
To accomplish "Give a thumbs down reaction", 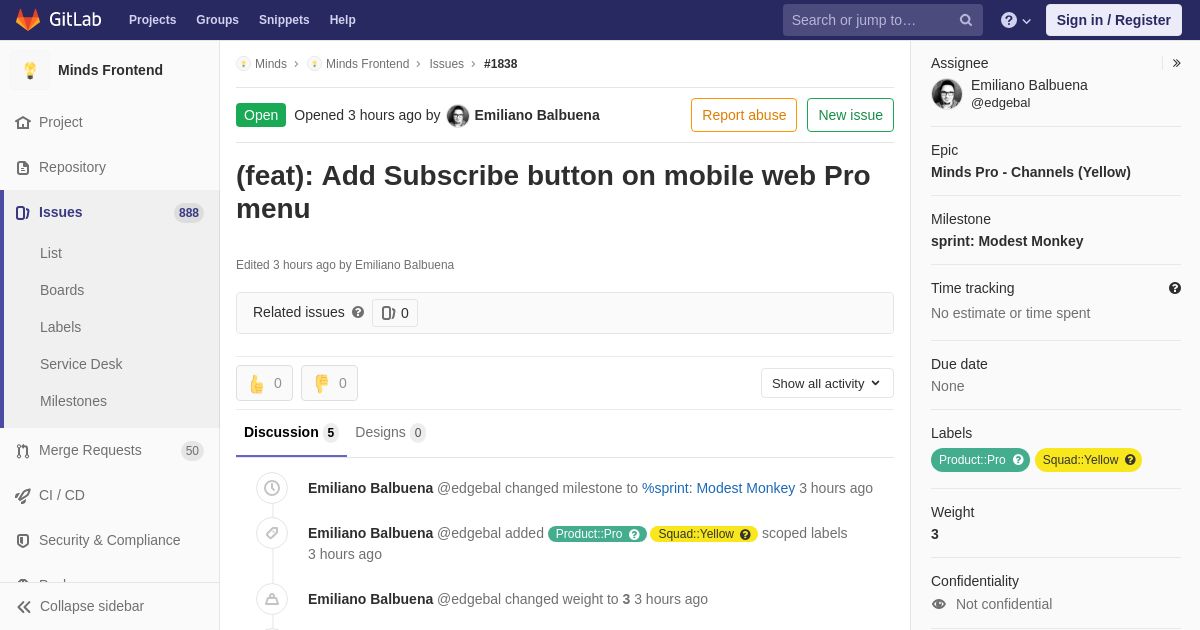I will point(329,383).
